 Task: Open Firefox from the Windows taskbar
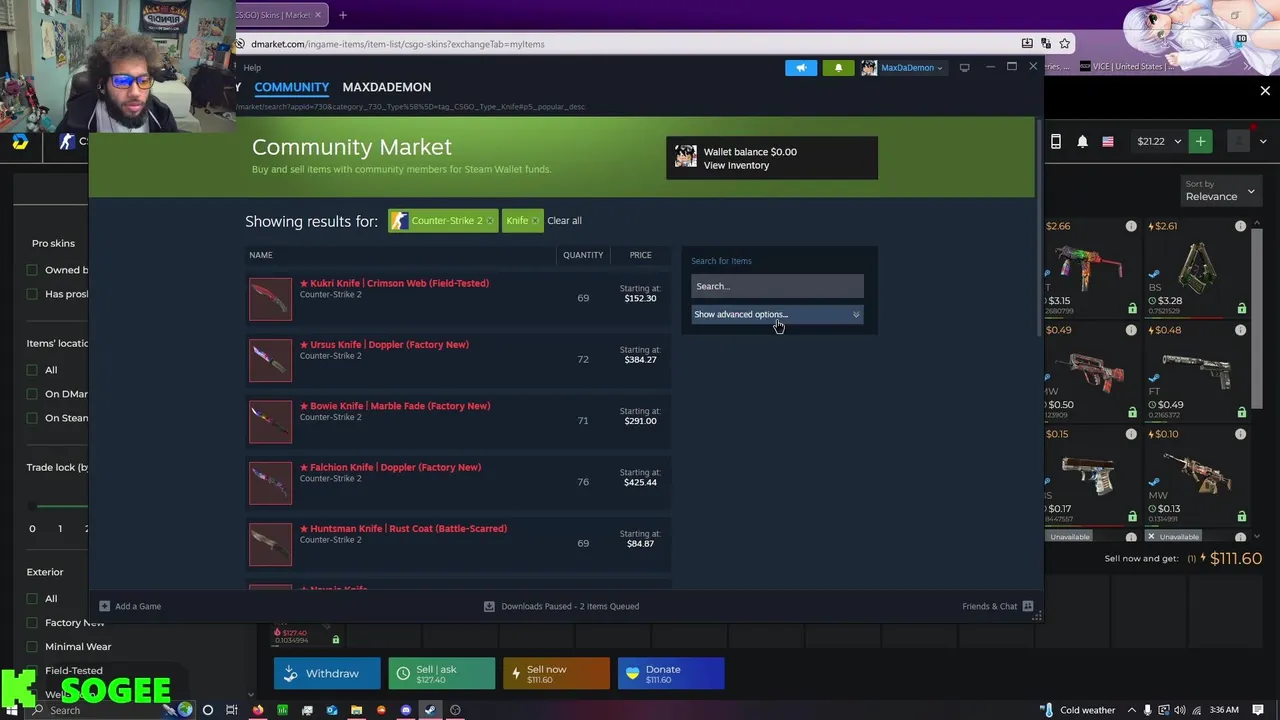point(258,711)
